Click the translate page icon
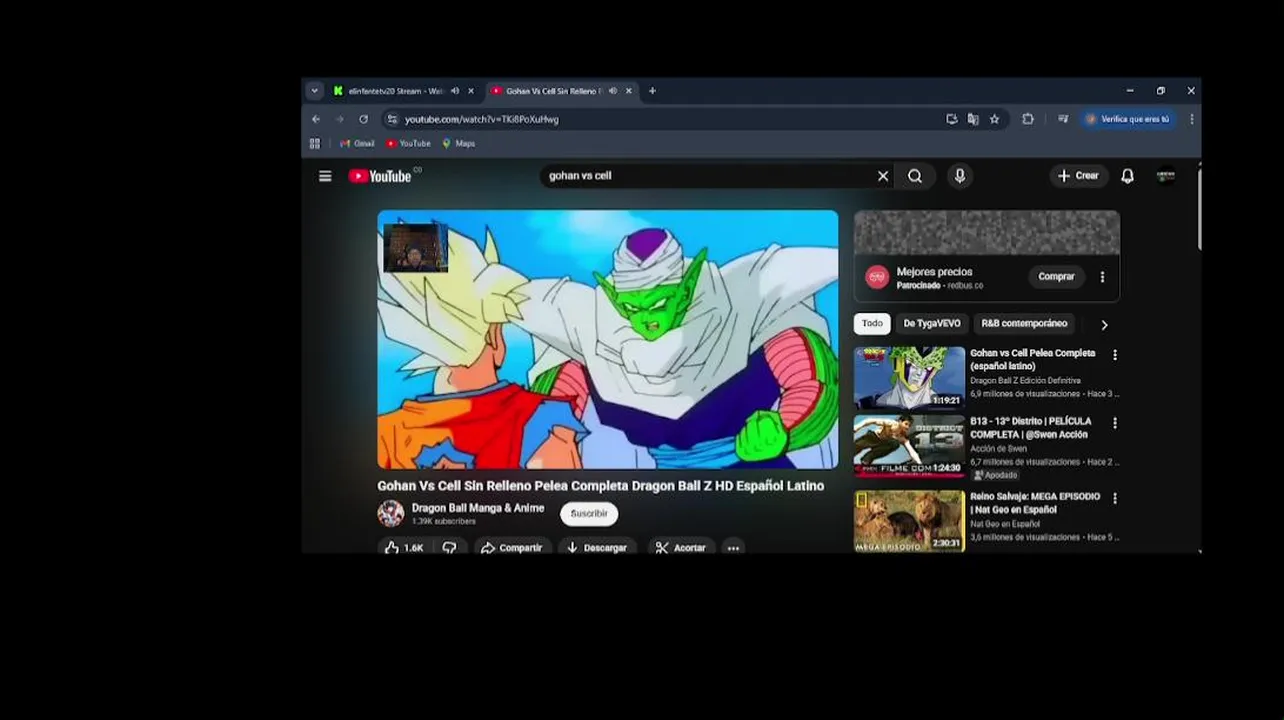The width and height of the screenshot is (1284, 720). click(973, 119)
